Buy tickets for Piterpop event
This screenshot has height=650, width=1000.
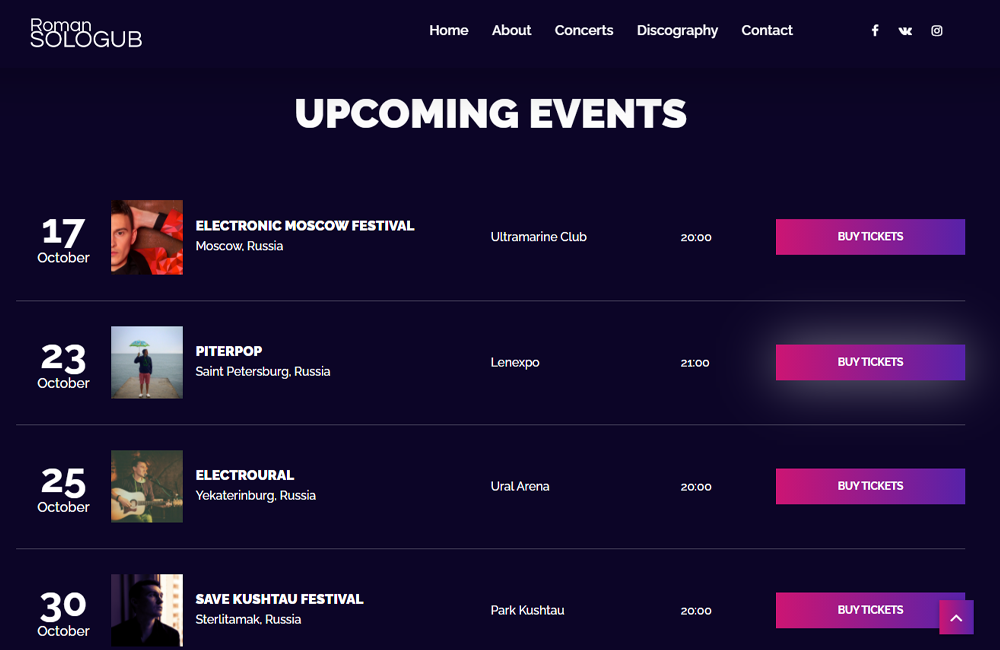(870, 362)
